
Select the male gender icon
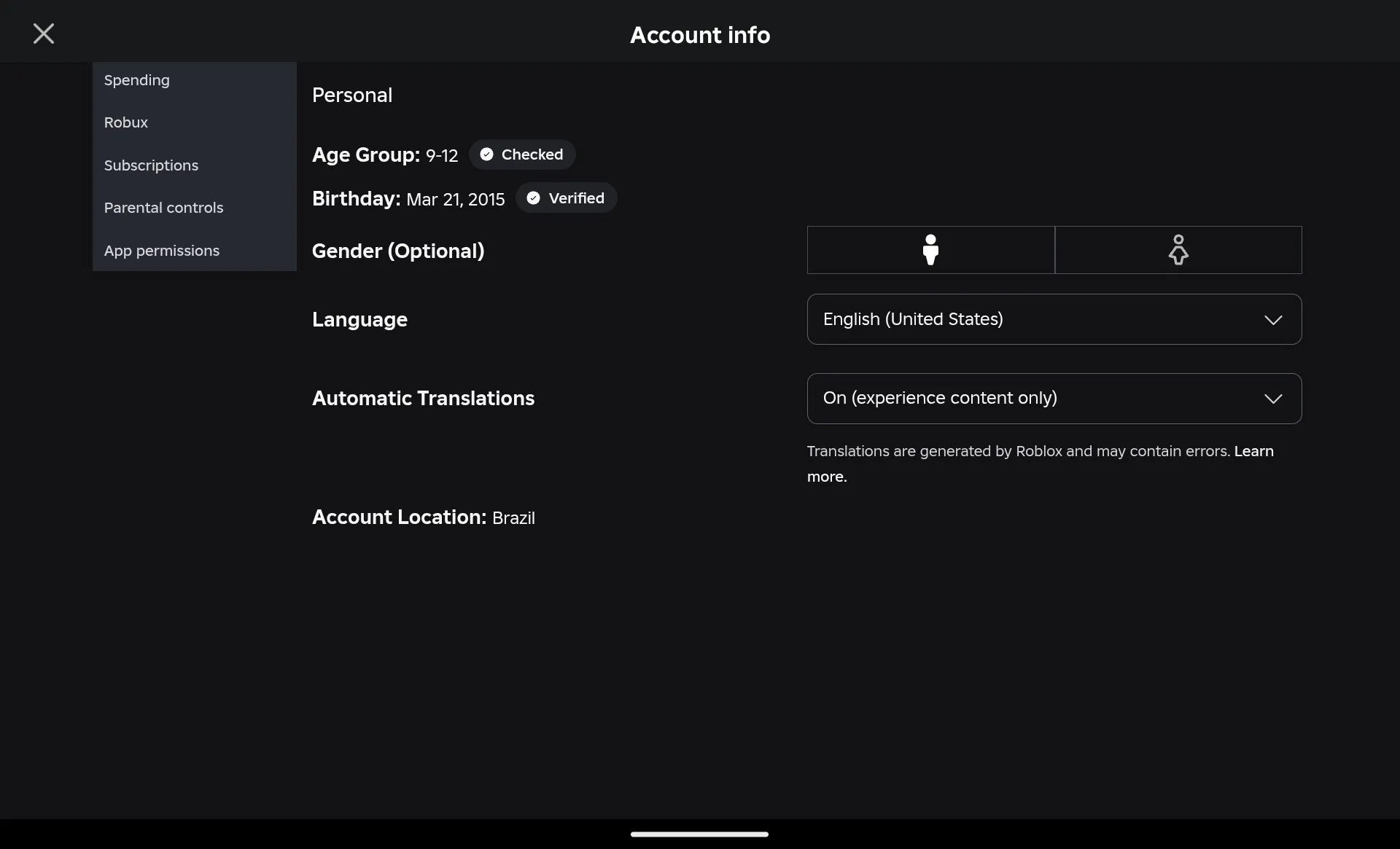pyautogui.click(x=930, y=250)
